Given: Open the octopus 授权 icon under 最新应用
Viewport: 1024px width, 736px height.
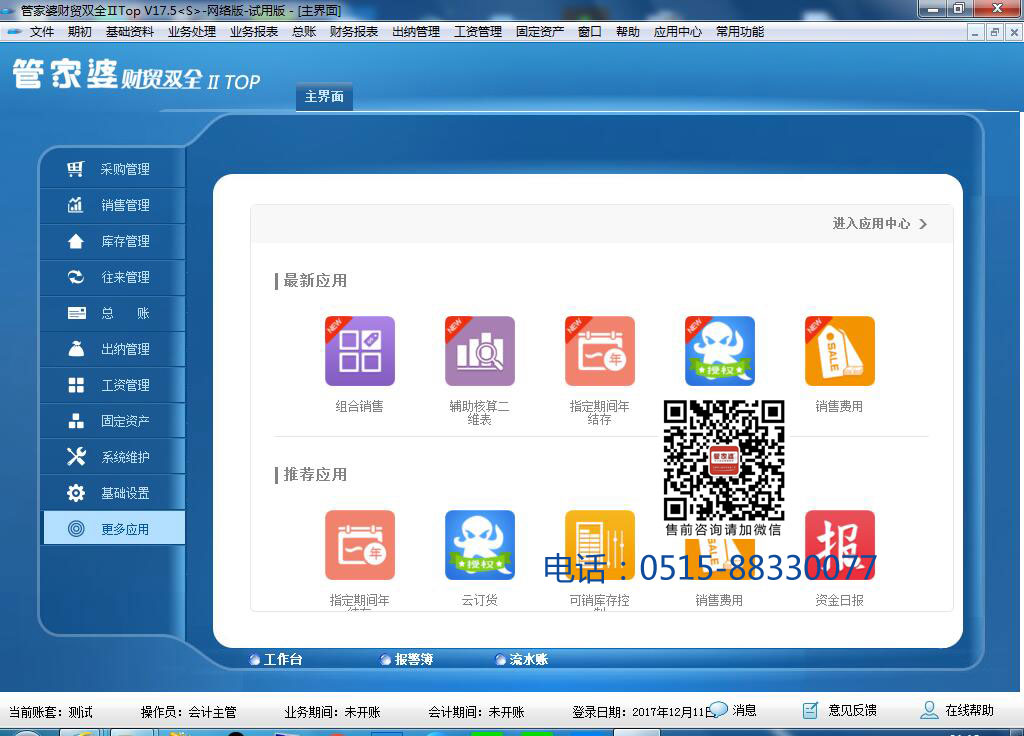Looking at the screenshot, I should pyautogui.click(x=720, y=351).
